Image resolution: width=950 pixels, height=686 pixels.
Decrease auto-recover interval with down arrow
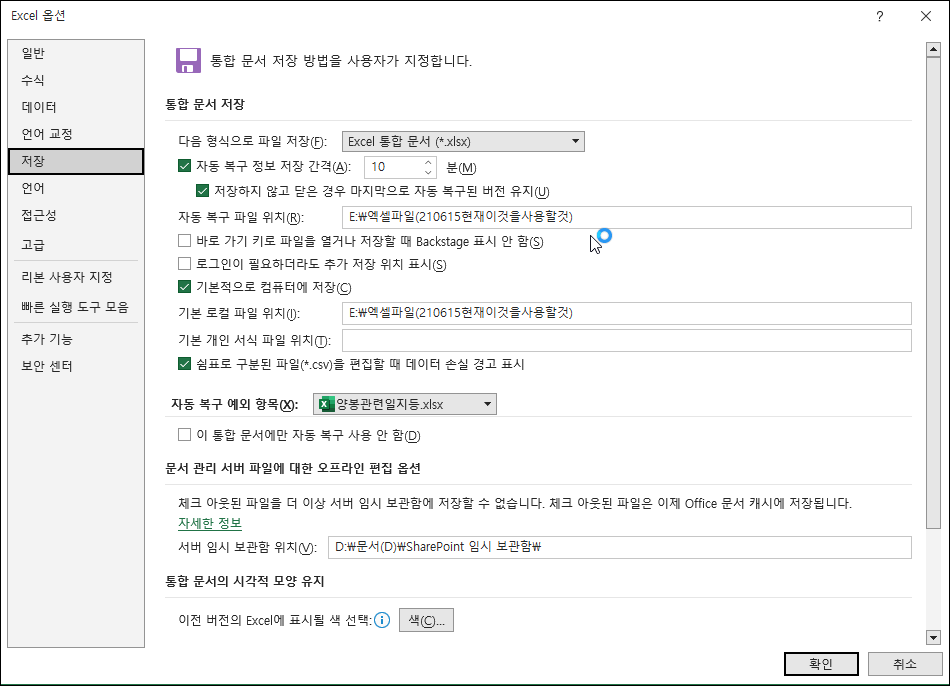tap(428, 172)
